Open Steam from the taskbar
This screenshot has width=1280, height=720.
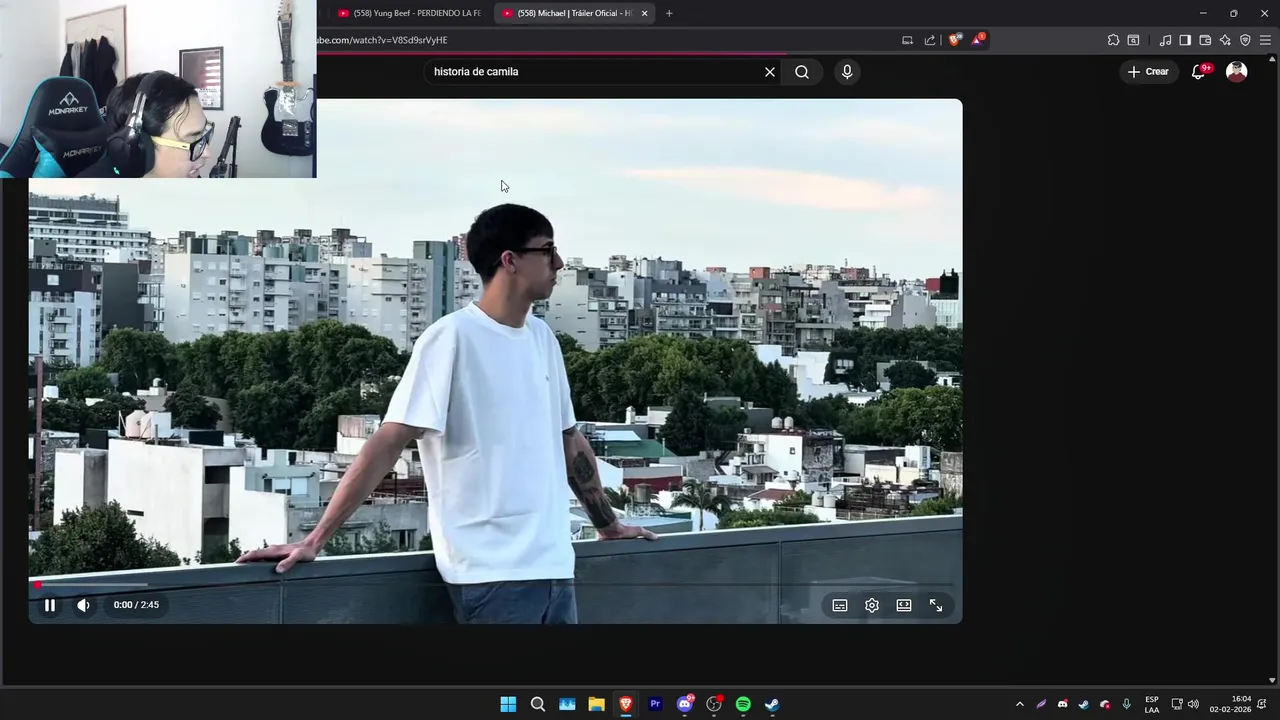coord(772,704)
